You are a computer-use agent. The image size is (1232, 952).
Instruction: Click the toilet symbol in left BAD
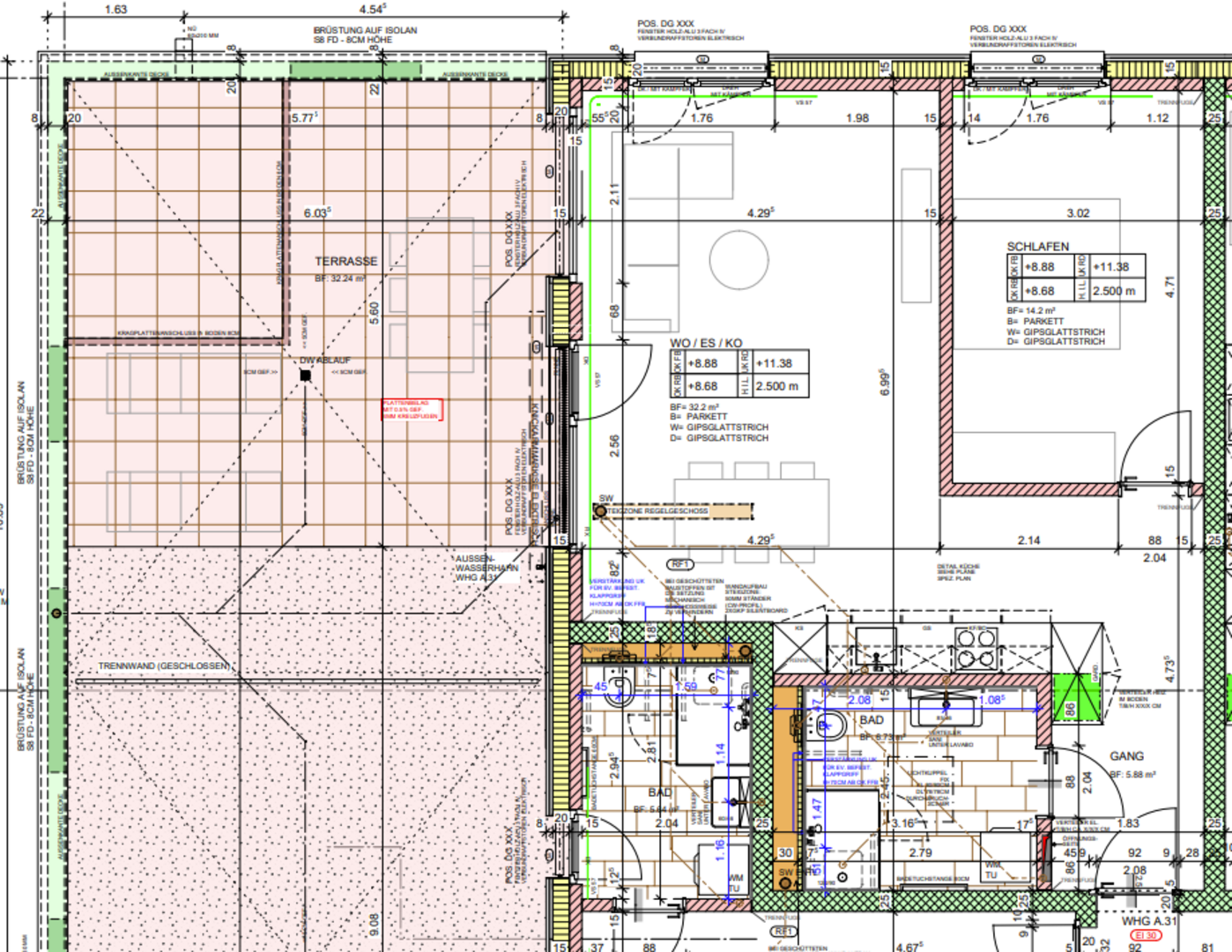click(x=620, y=688)
